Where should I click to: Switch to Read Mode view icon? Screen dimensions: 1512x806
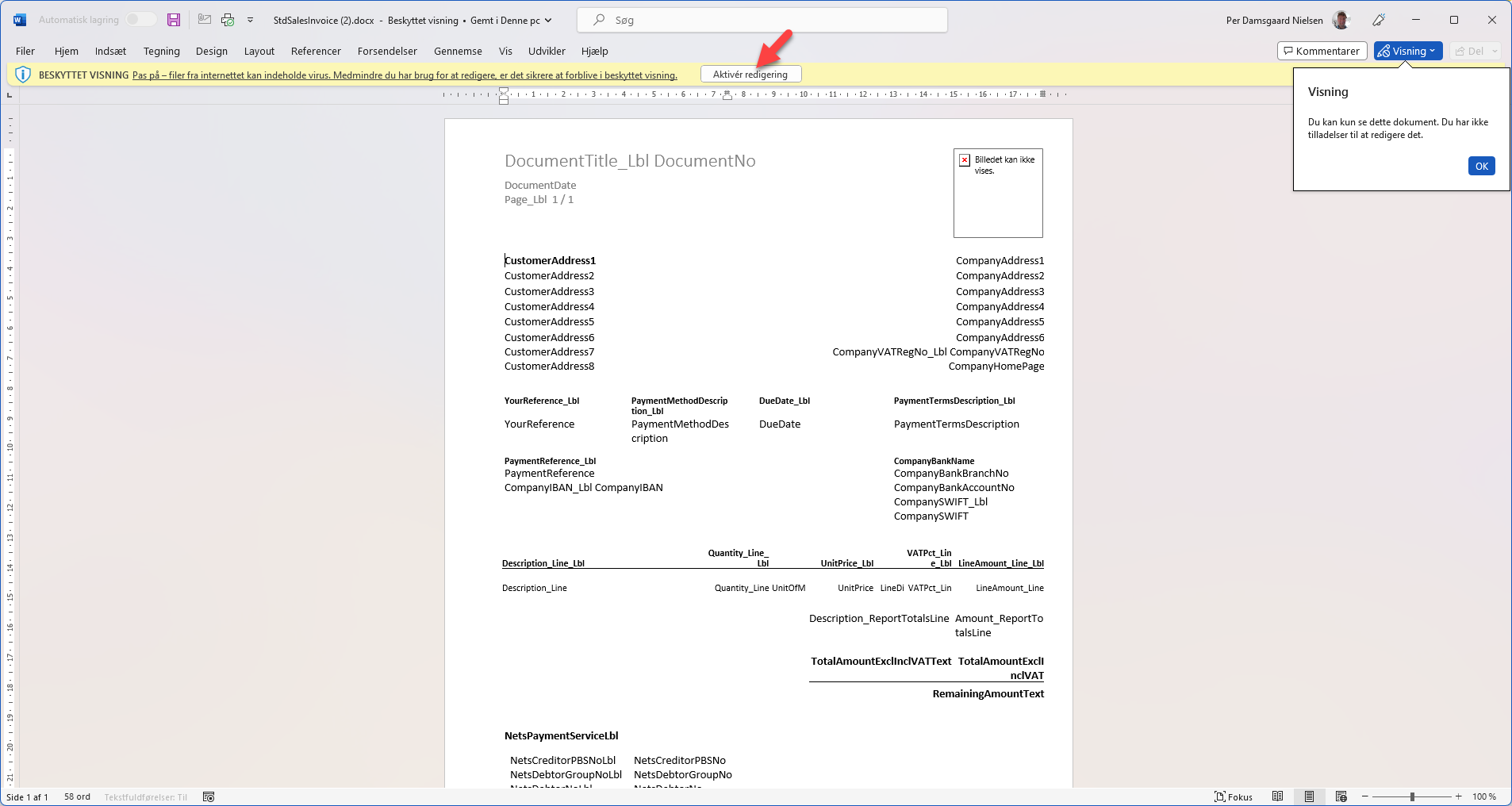pyautogui.click(x=1277, y=796)
